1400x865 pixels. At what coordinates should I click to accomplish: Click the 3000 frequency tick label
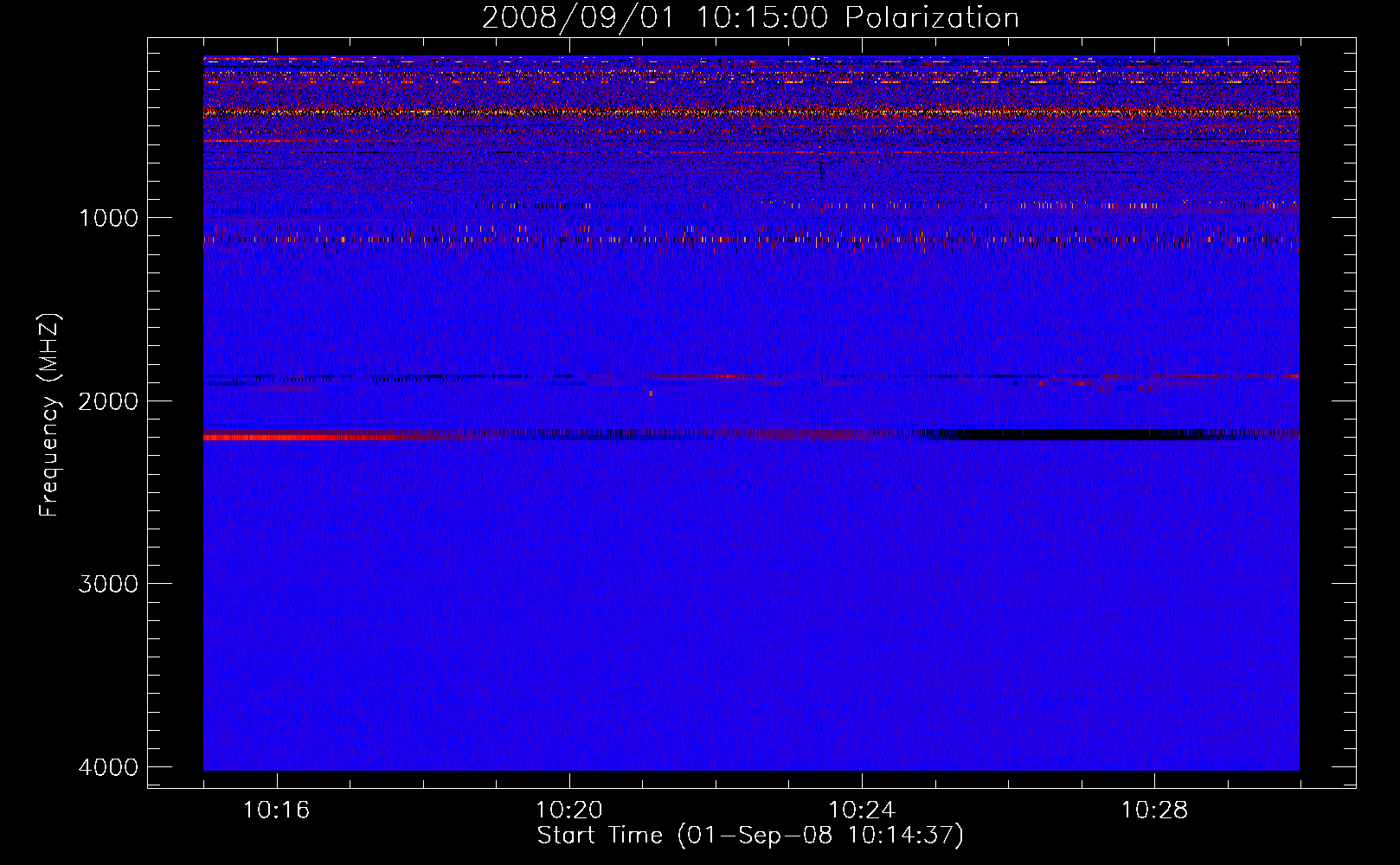point(108,584)
